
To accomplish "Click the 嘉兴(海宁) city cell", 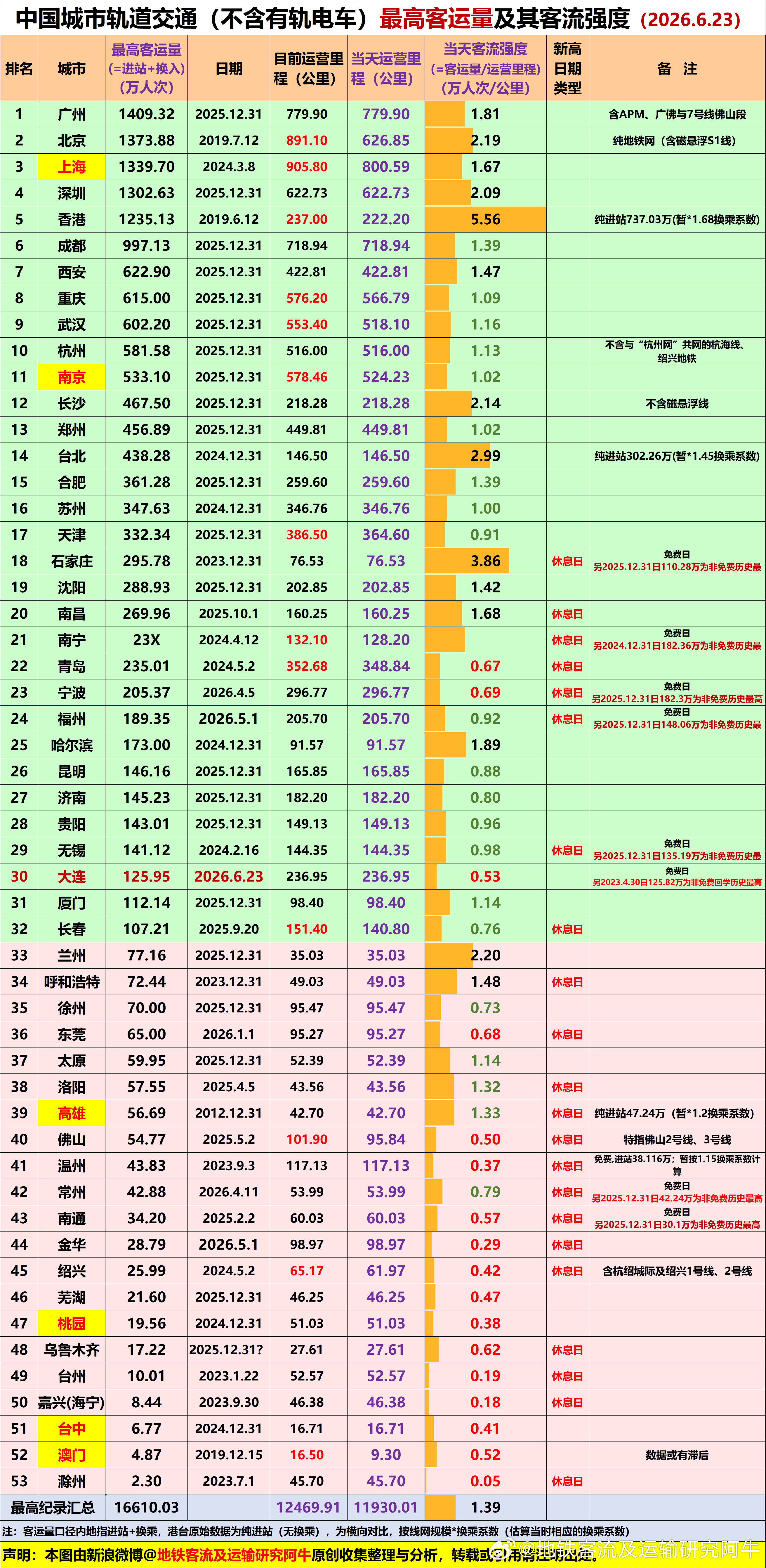I will coord(72,1402).
